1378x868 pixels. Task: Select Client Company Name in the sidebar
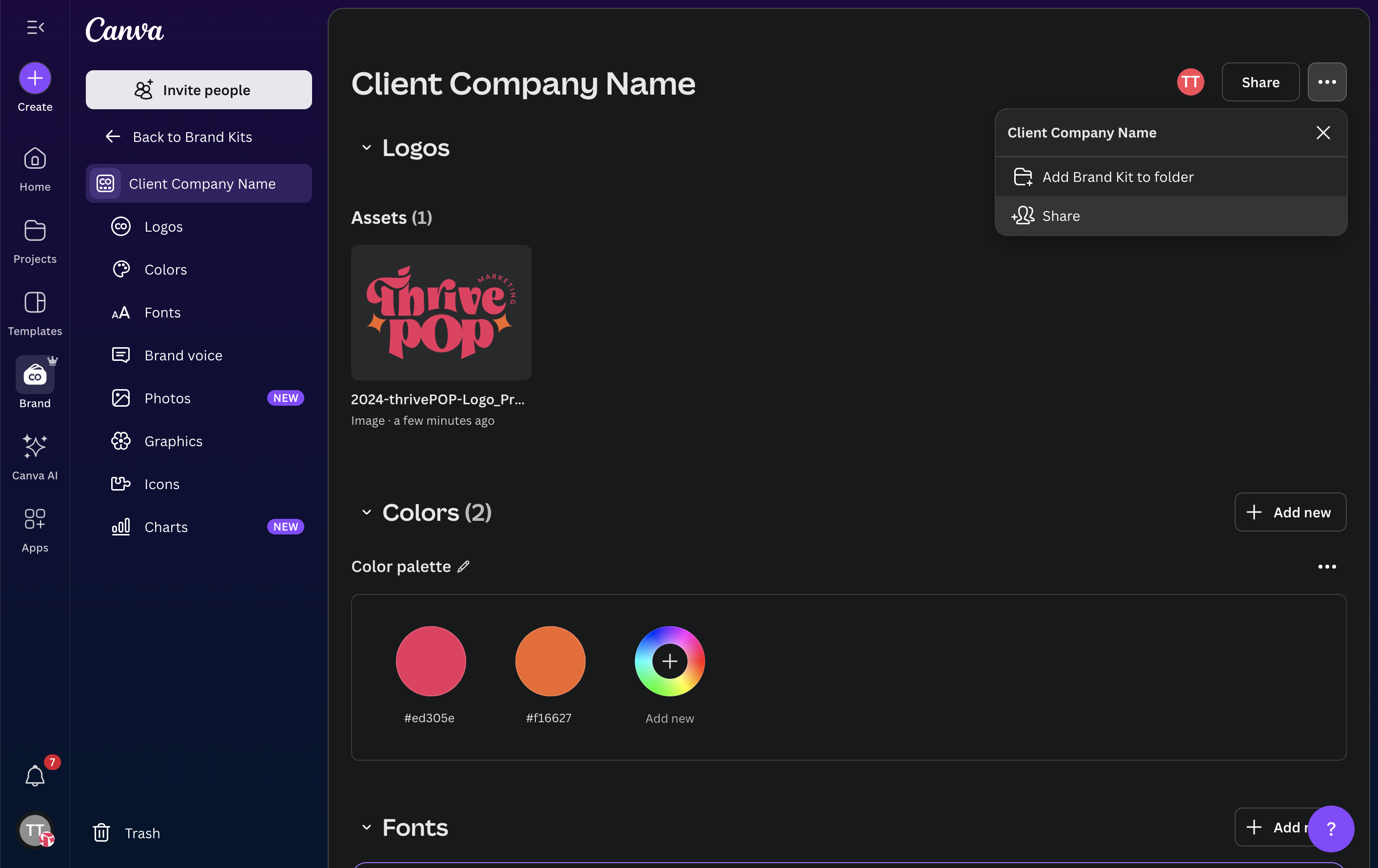point(198,184)
